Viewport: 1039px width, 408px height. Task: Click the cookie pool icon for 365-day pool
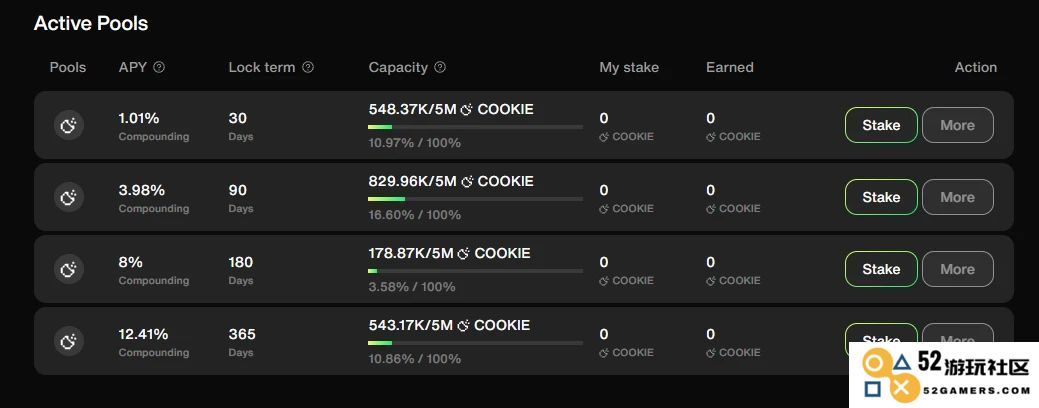(x=69, y=342)
